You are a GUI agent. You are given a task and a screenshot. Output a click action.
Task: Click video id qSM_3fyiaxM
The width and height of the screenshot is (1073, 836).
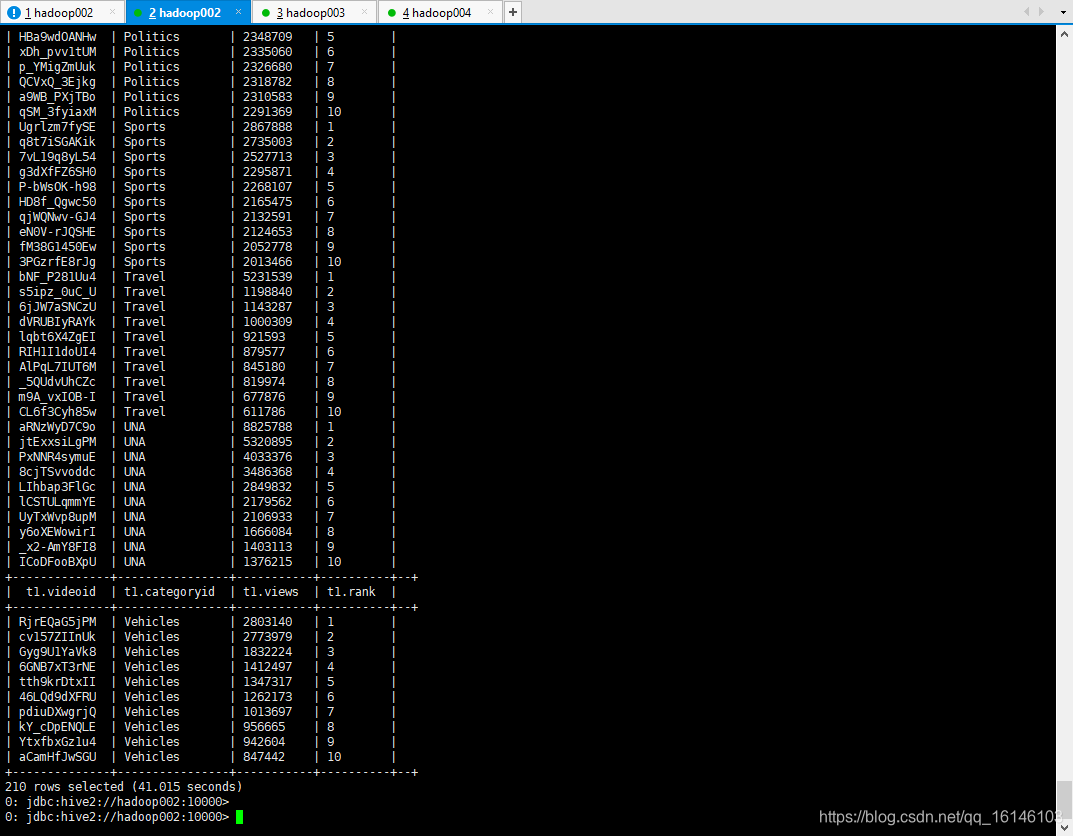tap(57, 112)
